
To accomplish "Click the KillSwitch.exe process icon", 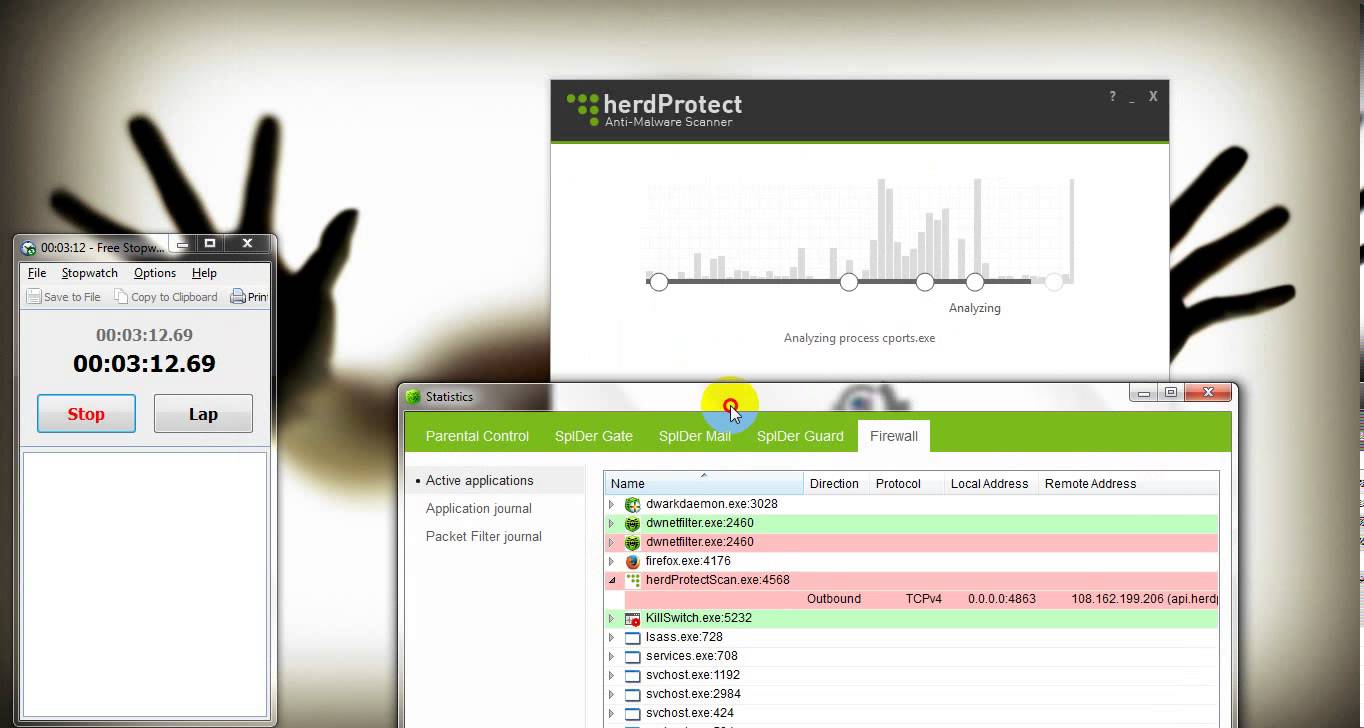I will pos(632,619).
